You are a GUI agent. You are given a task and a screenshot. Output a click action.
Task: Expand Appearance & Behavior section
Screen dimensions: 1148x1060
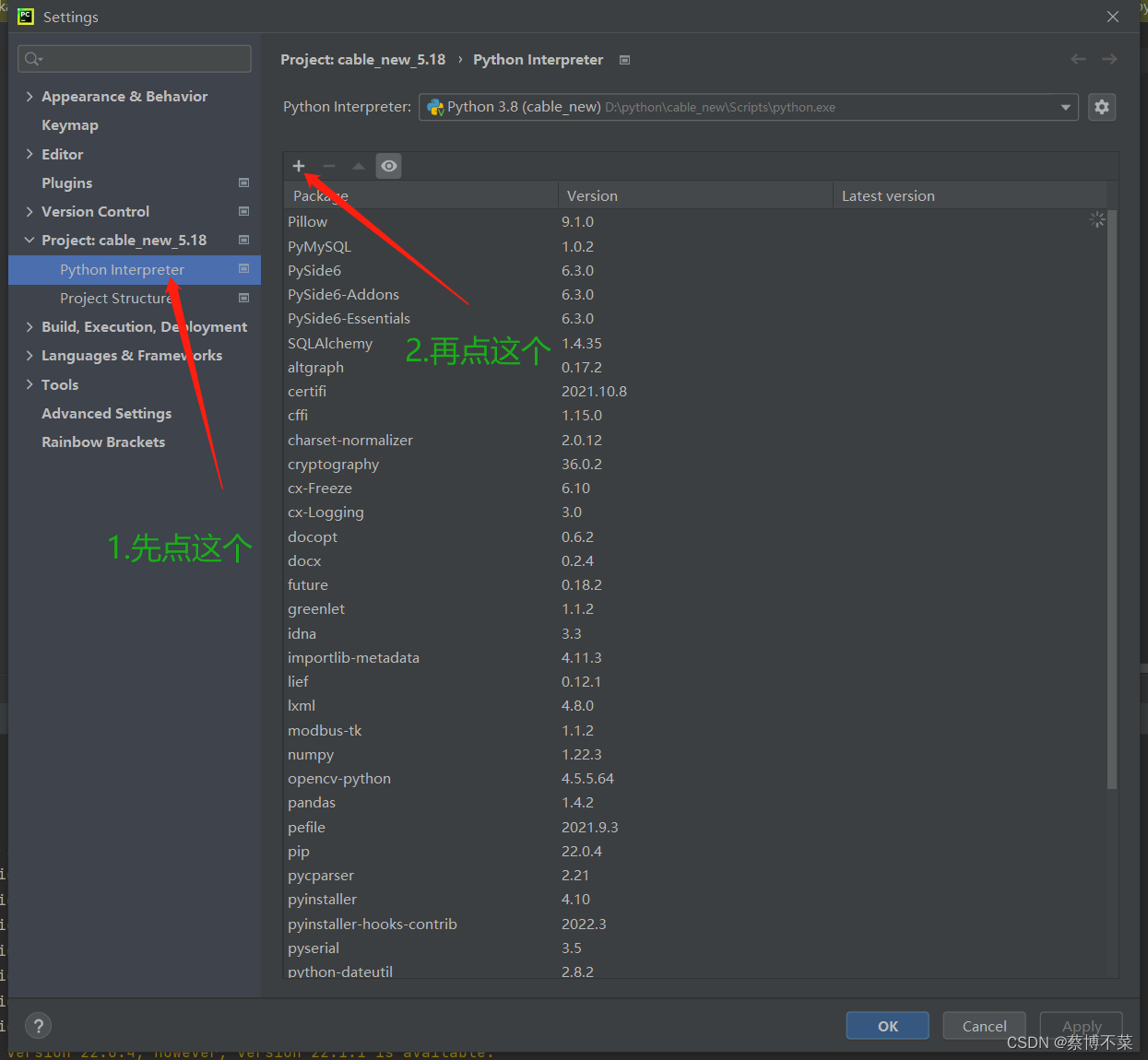pyautogui.click(x=30, y=96)
